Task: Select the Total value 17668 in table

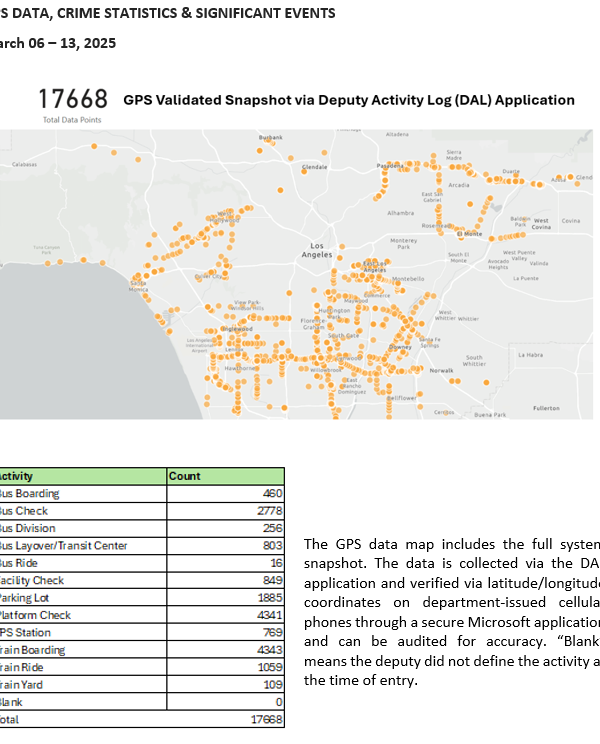Action: click(226, 719)
